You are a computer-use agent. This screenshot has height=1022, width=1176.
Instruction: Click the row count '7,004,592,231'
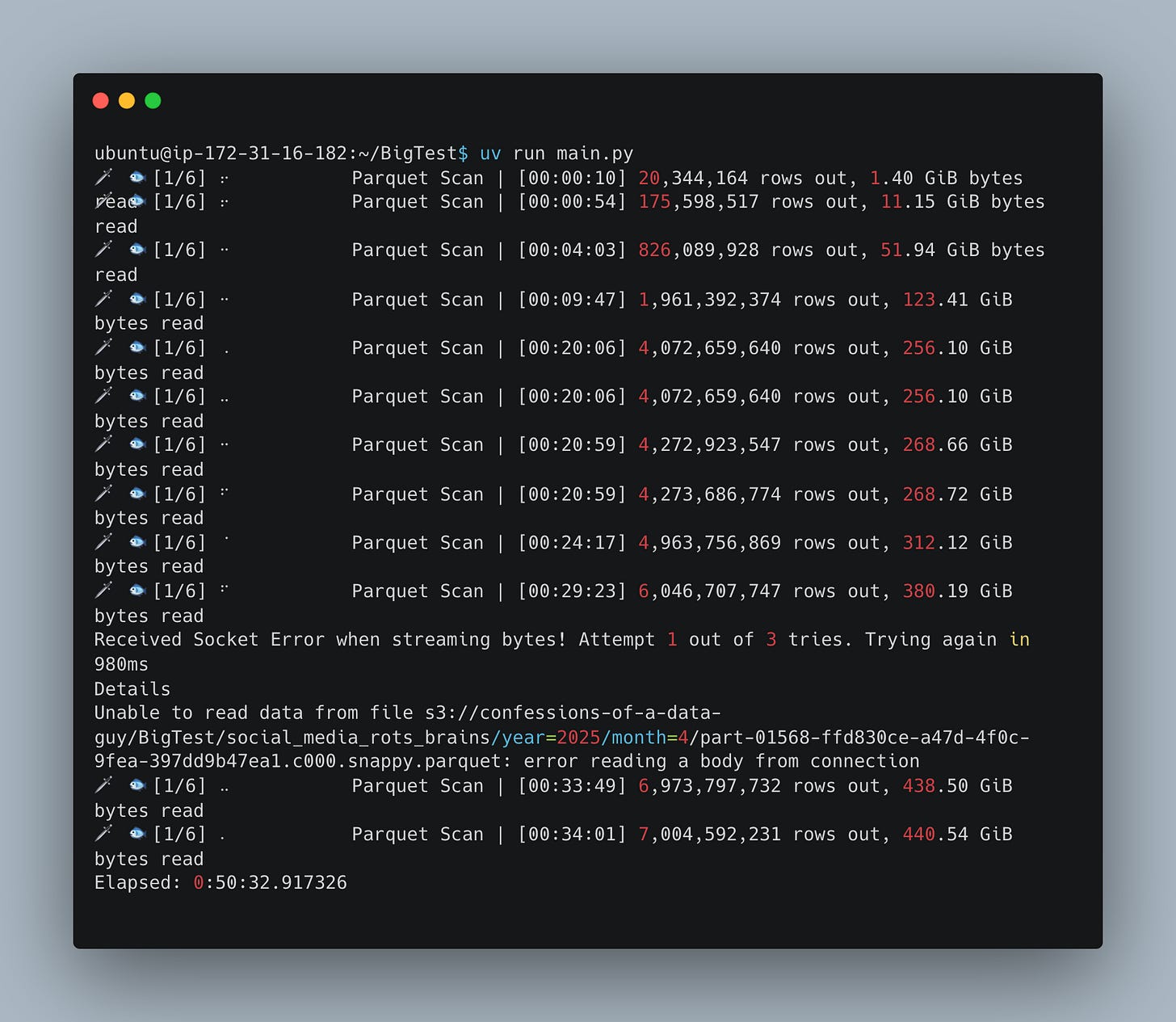coord(710,835)
